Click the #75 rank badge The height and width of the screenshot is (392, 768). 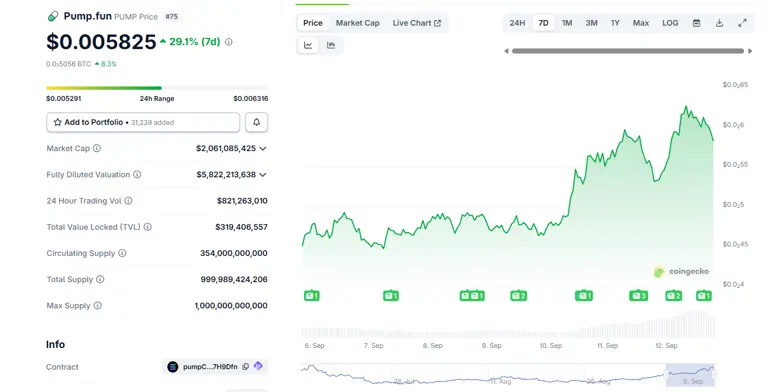click(x=171, y=17)
